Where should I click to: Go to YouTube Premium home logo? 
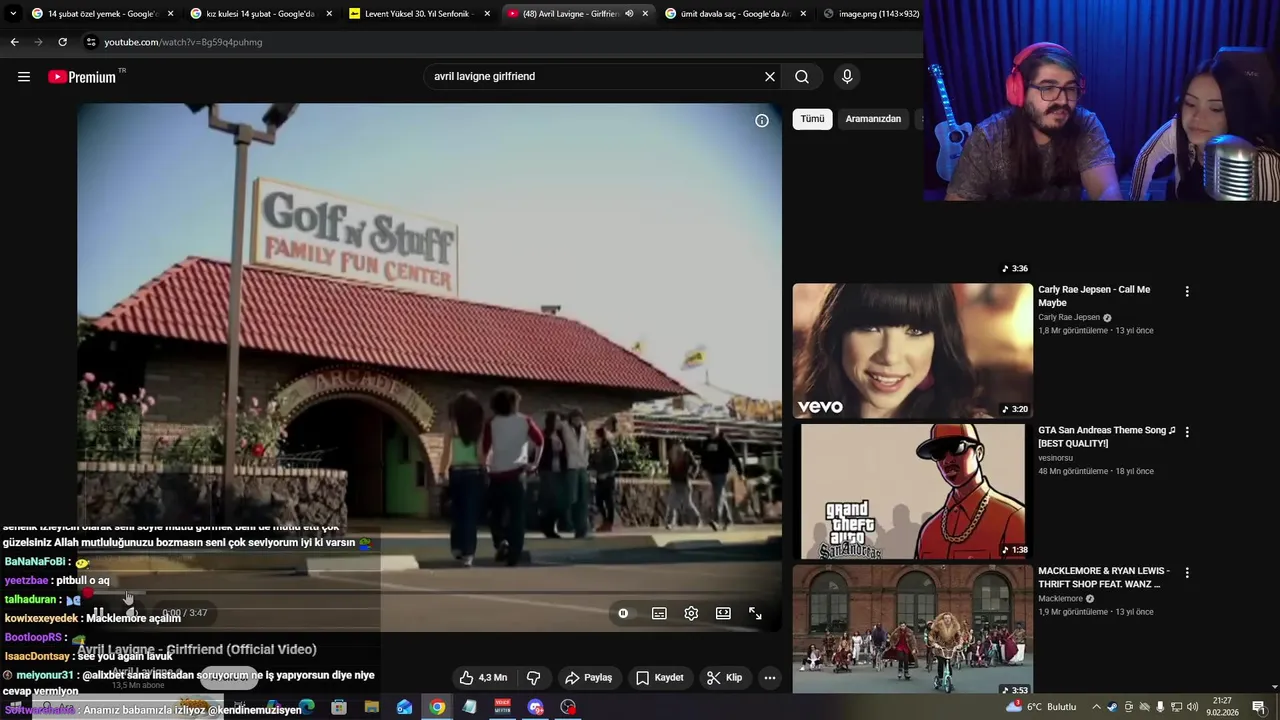pos(82,77)
